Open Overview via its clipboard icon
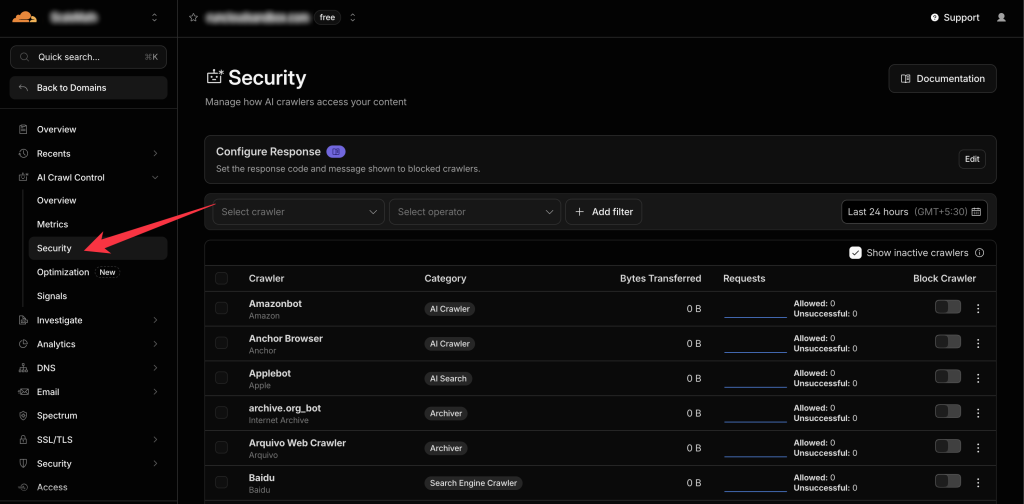 tap(24, 129)
